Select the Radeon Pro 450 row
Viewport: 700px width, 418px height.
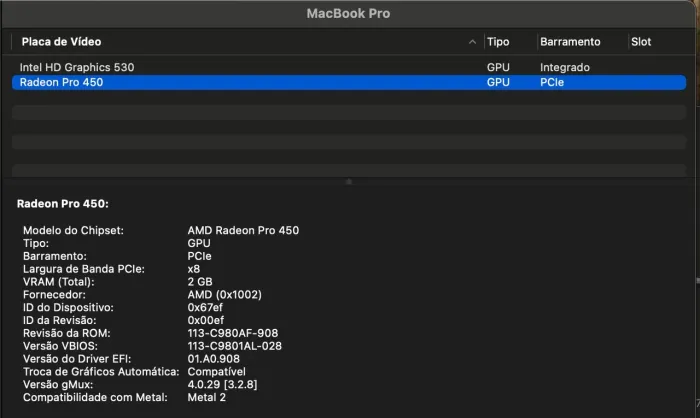349,82
